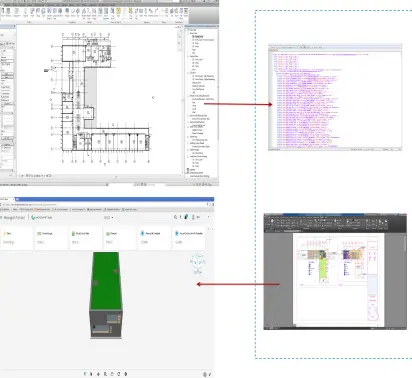Click the user profile icon in web viewer header

(x=193, y=217)
